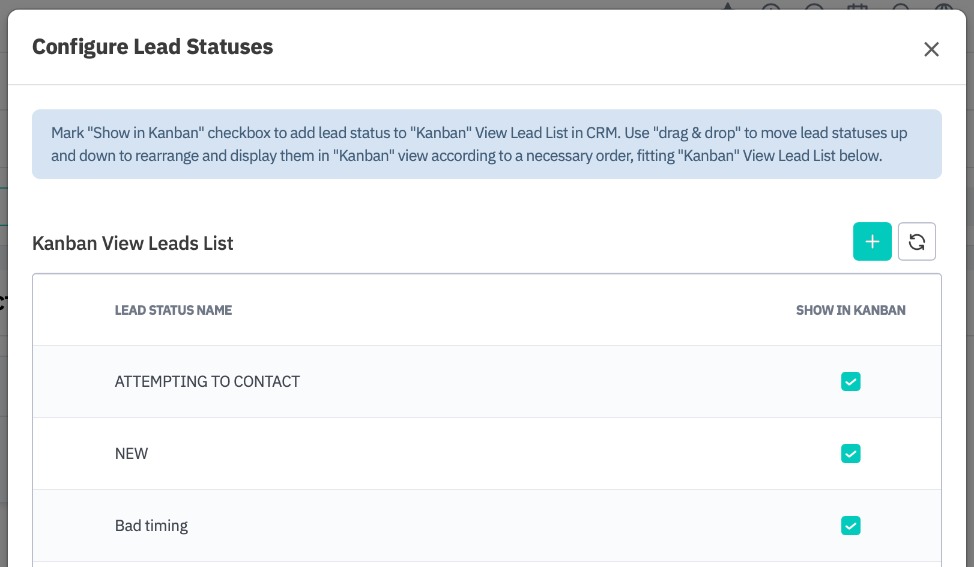Add a new lead status with plus button

click(x=872, y=242)
